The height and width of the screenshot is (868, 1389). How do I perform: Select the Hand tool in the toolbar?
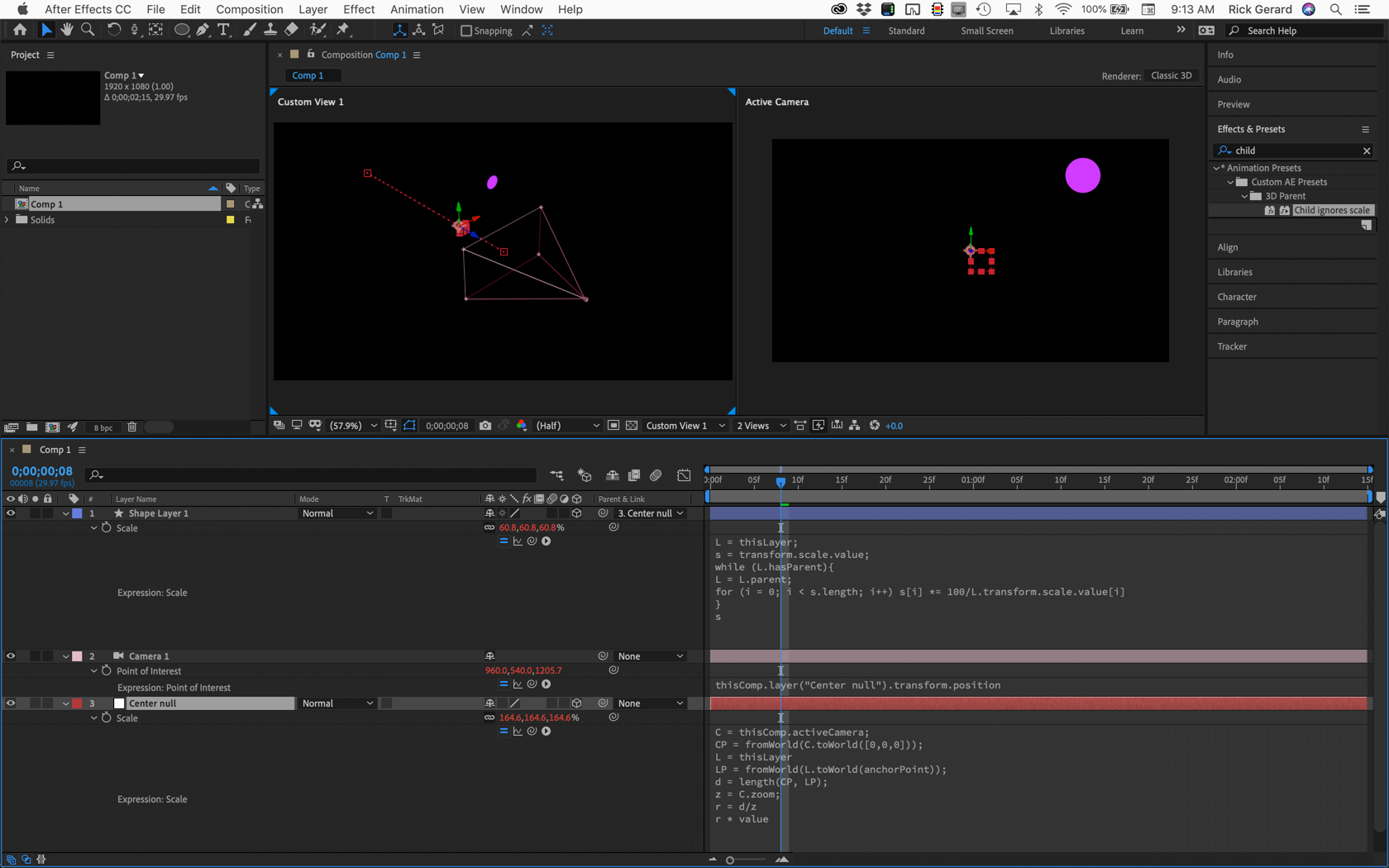point(67,30)
